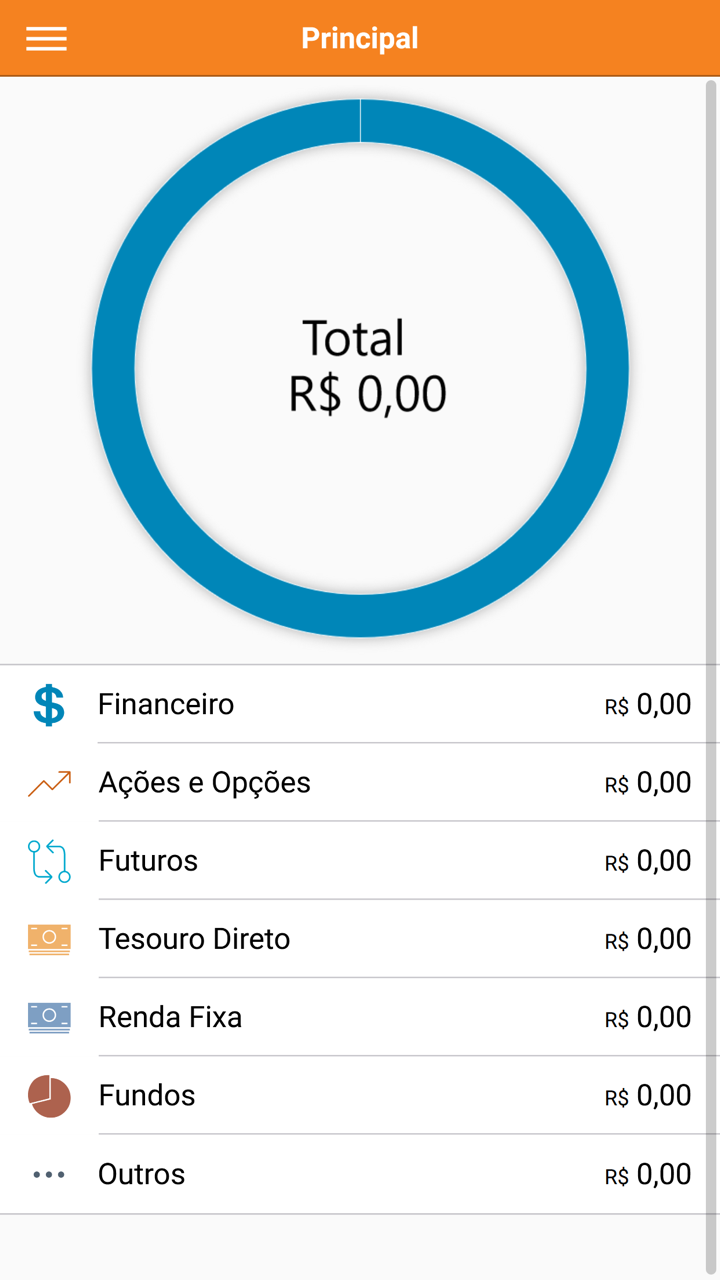
Task: Open the Fundos category
Action: [147, 1096]
